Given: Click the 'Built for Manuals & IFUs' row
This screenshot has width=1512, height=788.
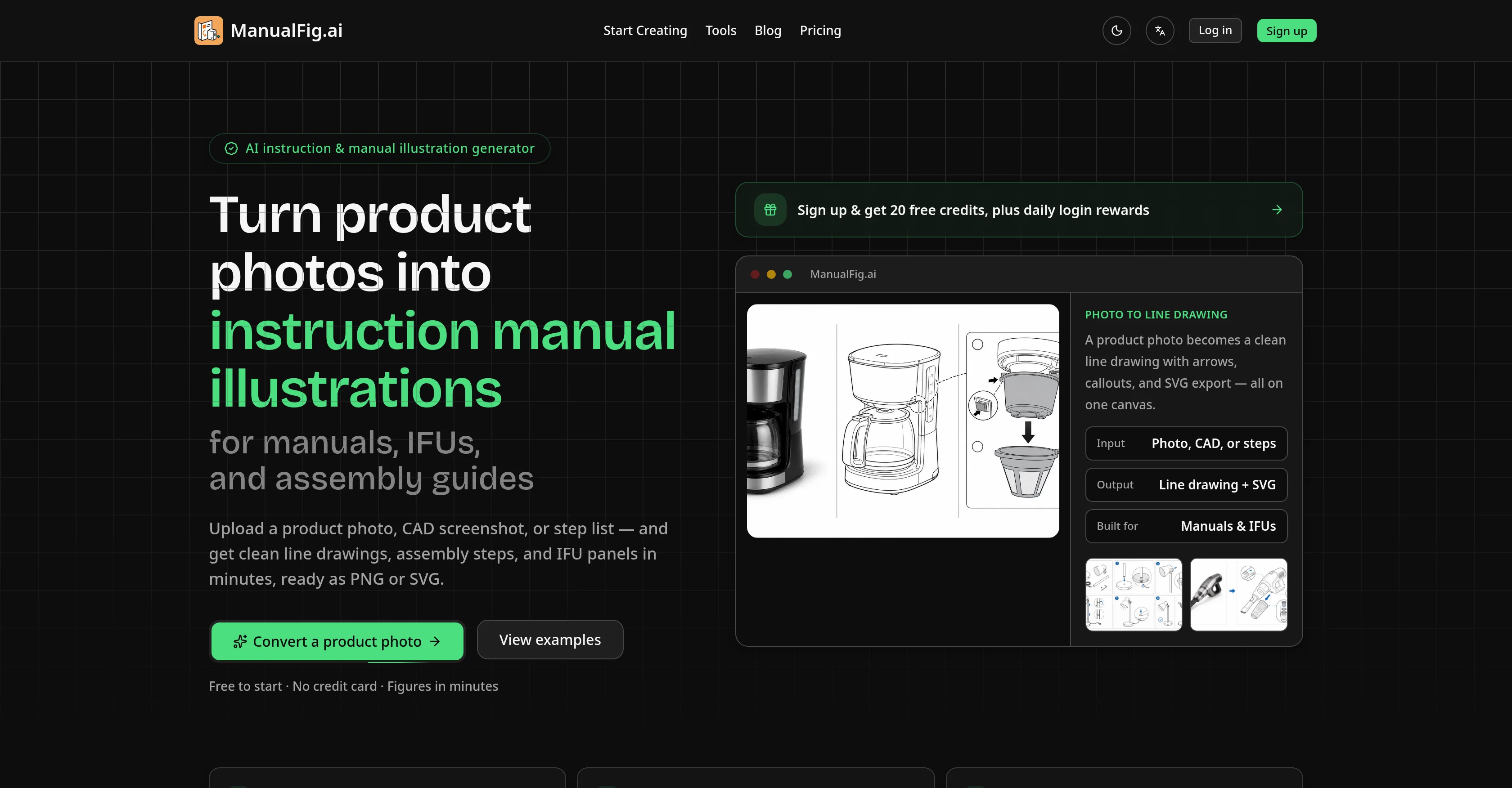Looking at the screenshot, I should point(1186,526).
